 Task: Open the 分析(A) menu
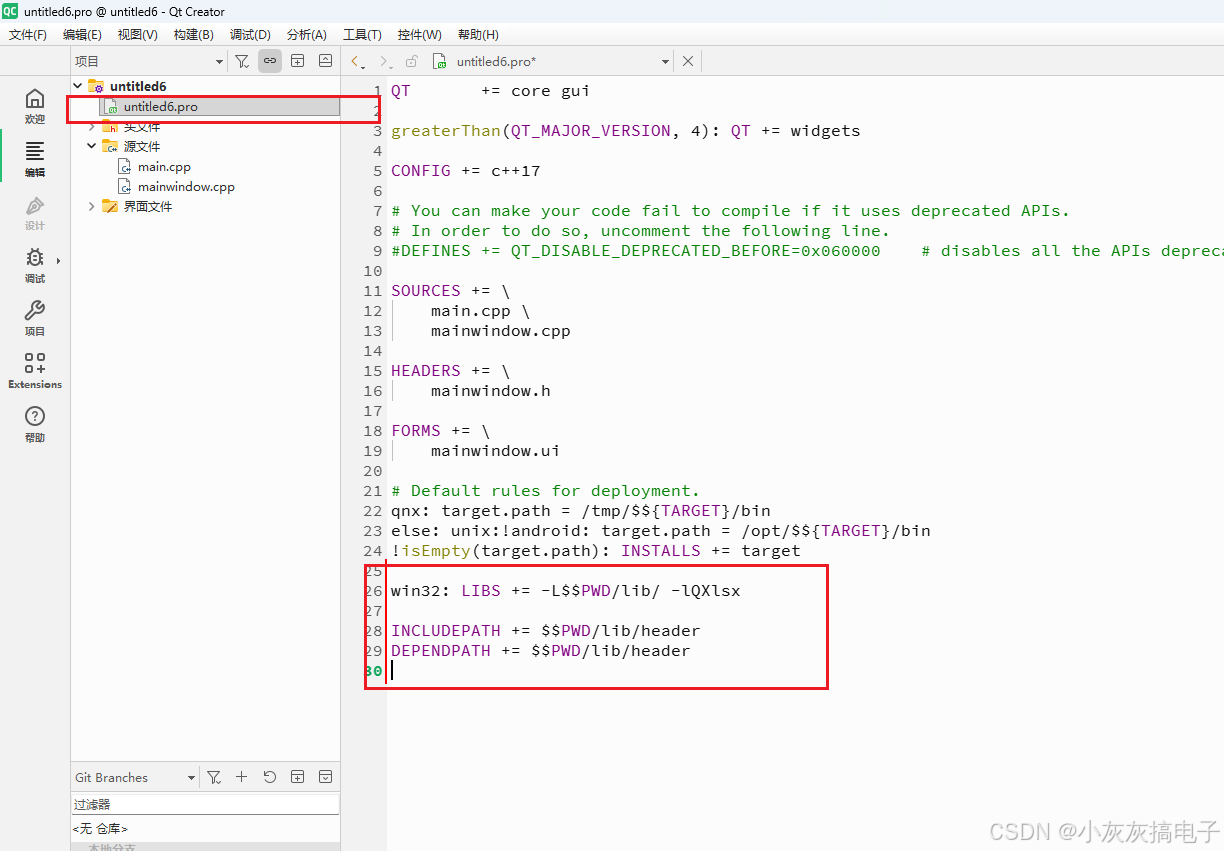(x=306, y=34)
